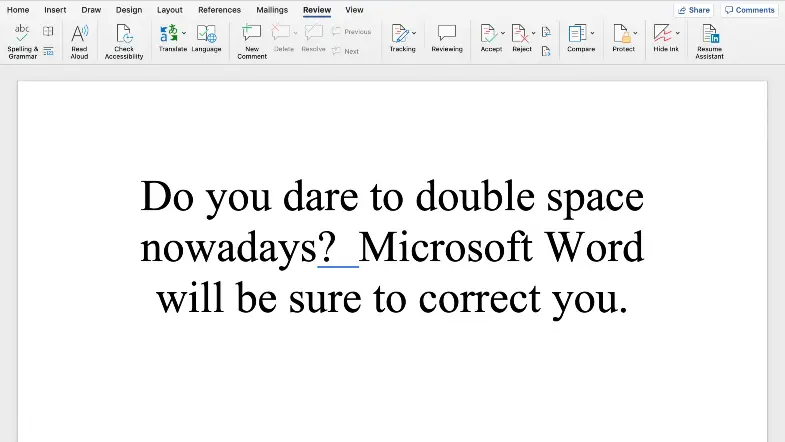Switch to the References tab

(219, 10)
